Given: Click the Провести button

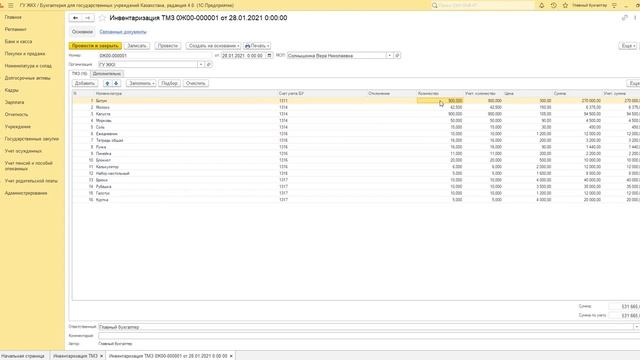Looking at the screenshot, I should tap(168, 46).
